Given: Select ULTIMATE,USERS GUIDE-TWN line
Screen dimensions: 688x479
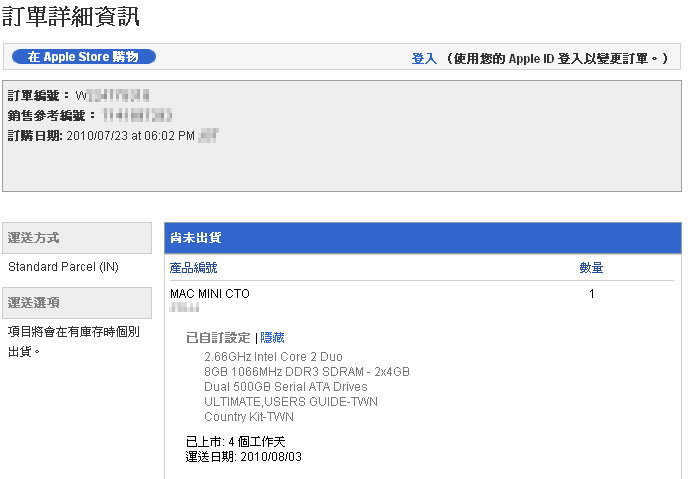Looking at the screenshot, I should click(x=291, y=401).
